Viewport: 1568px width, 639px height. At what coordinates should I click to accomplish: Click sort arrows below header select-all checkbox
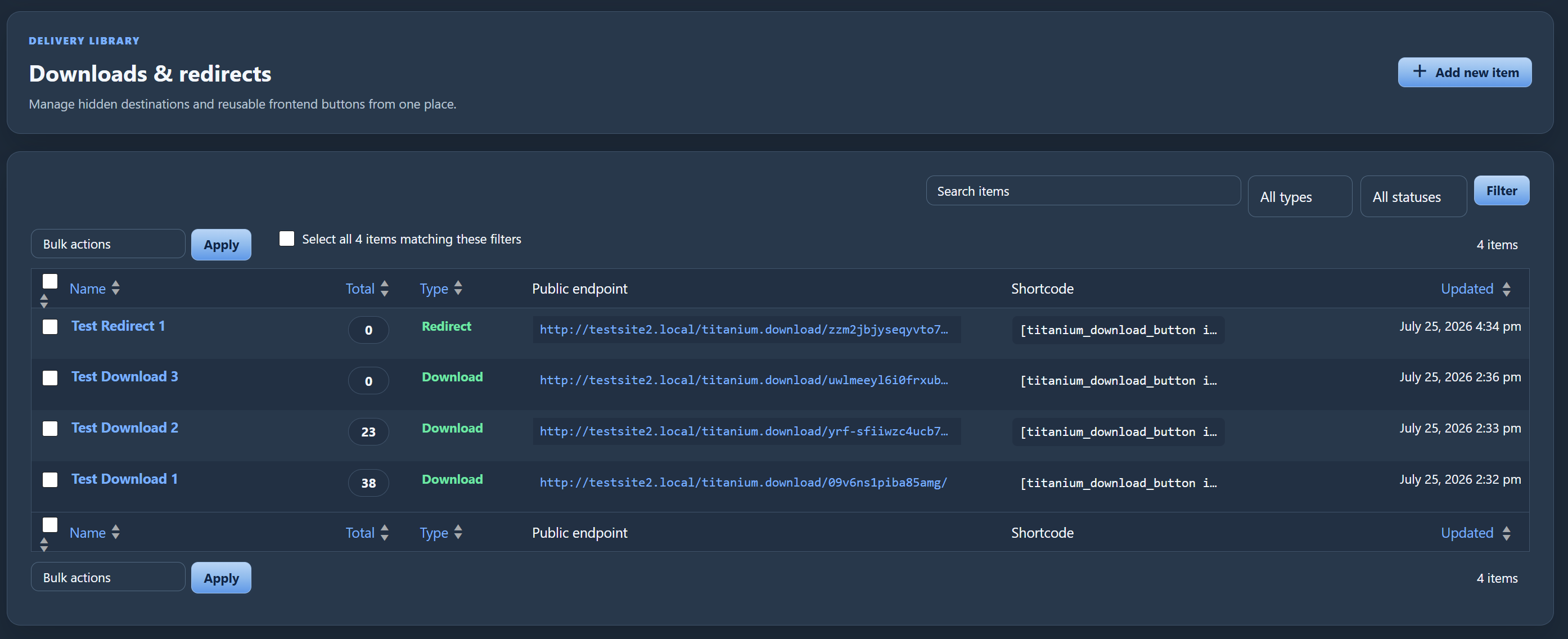[44, 300]
